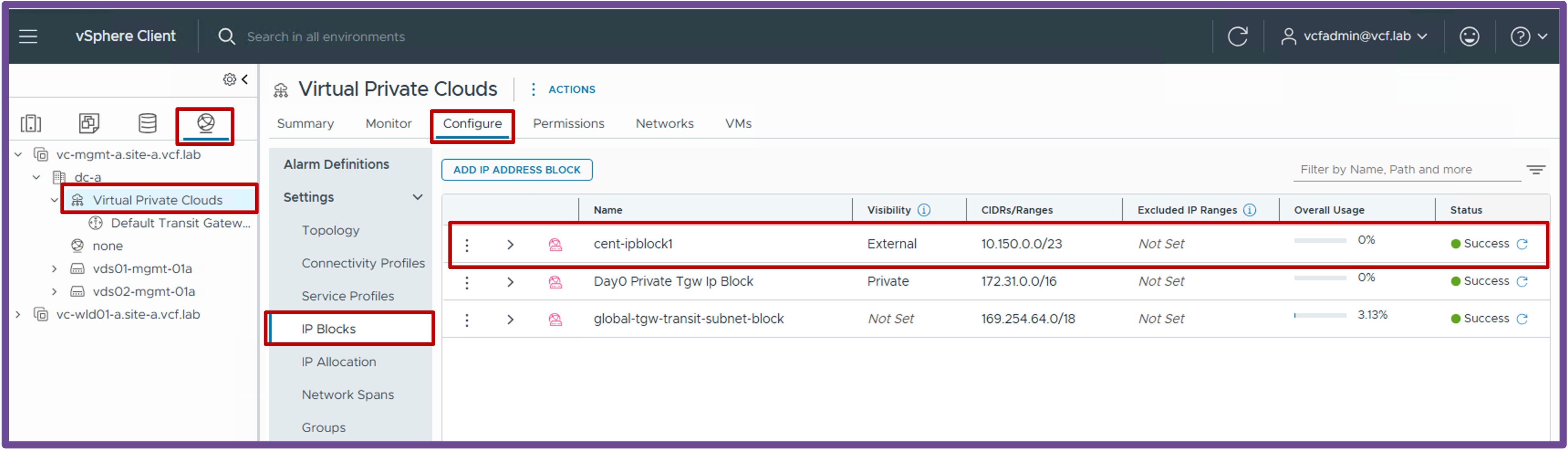Open the VMs tab
Image resolution: width=1568 pixels, height=449 pixels.
[738, 124]
